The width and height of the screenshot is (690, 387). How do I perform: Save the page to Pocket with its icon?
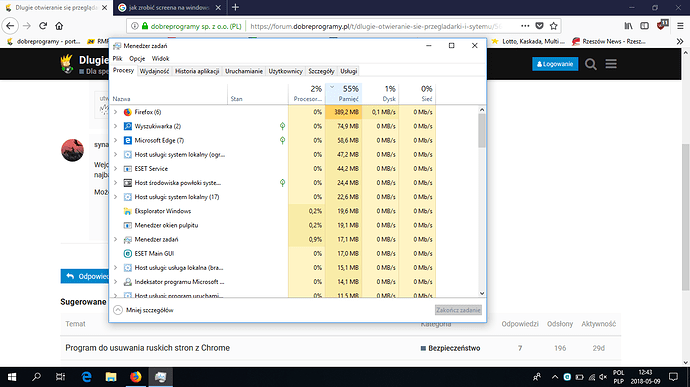point(539,26)
